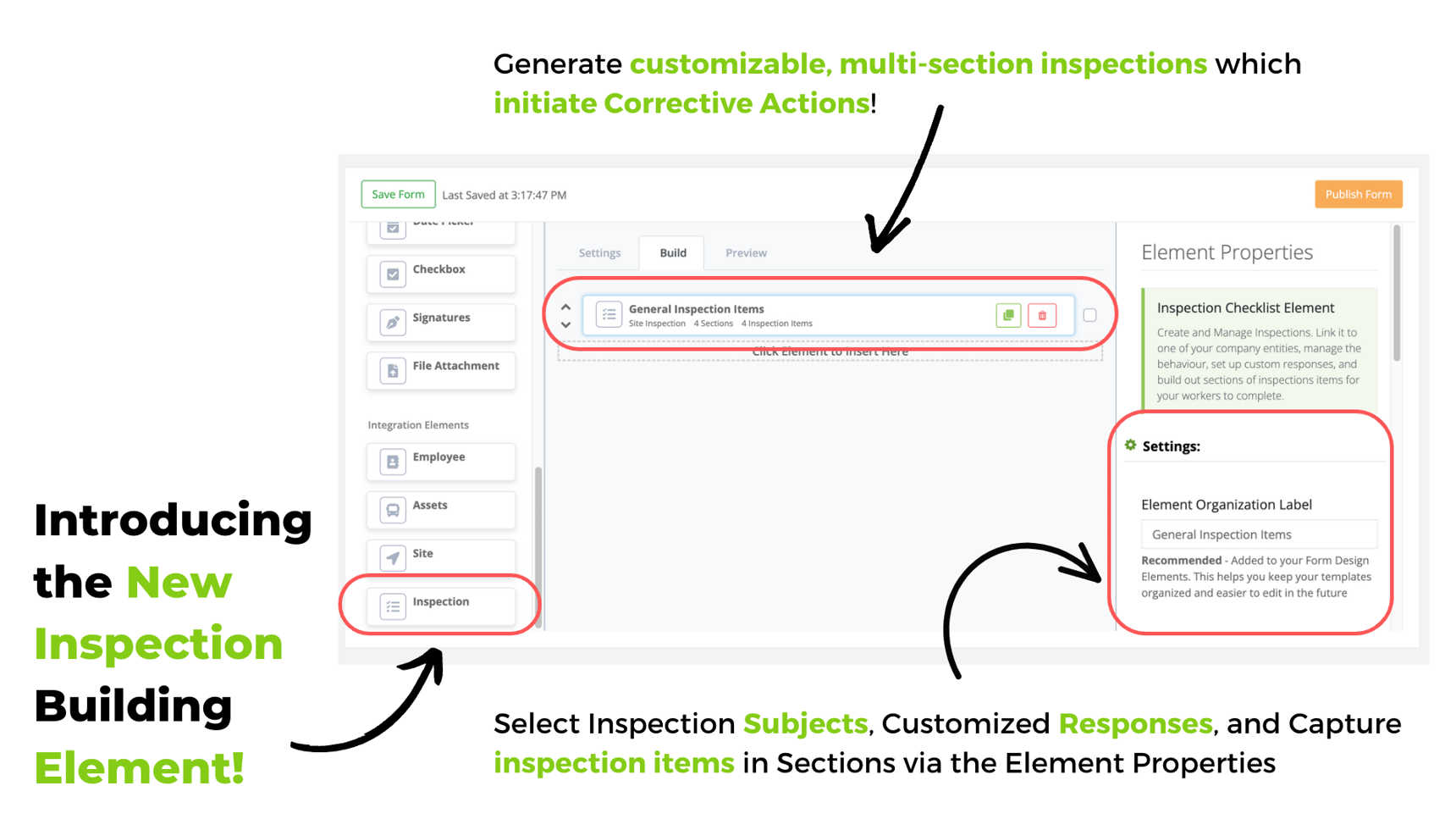Screen dimensions: 1456x819
Task: Select the Inspection element in the sidebar
Action: pyautogui.click(x=439, y=605)
